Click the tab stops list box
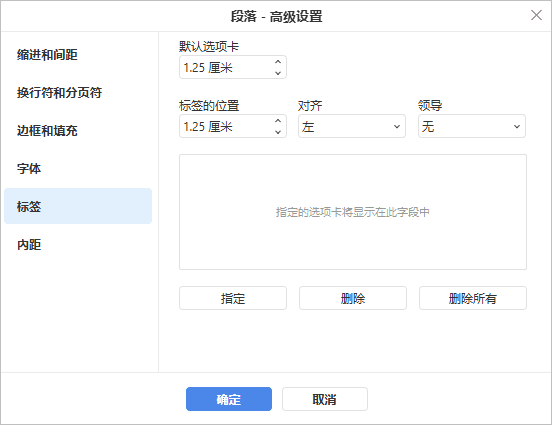The height and width of the screenshot is (425, 552). (x=353, y=212)
